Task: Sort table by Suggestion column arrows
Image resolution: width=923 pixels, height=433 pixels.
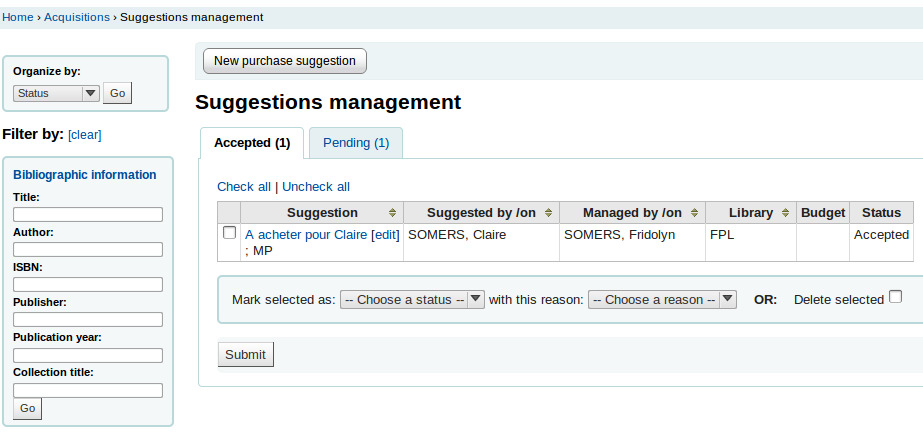Action: pos(393,213)
